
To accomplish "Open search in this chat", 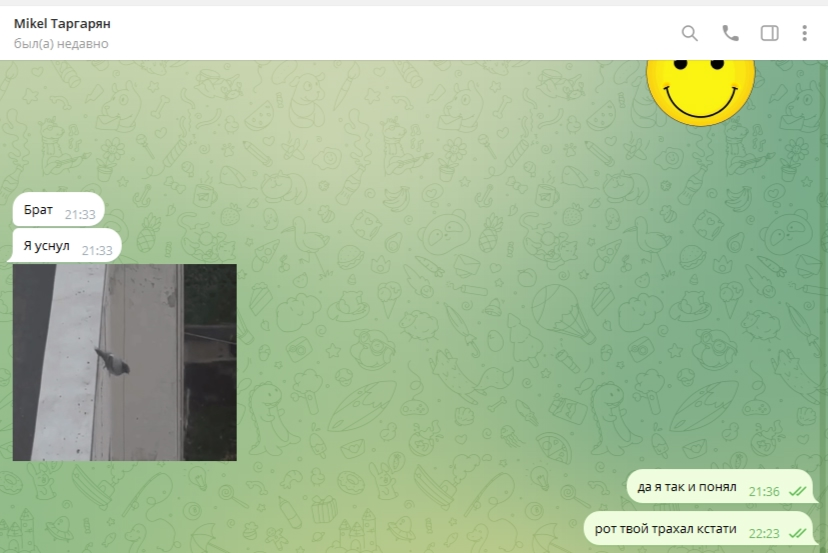I will pos(689,33).
